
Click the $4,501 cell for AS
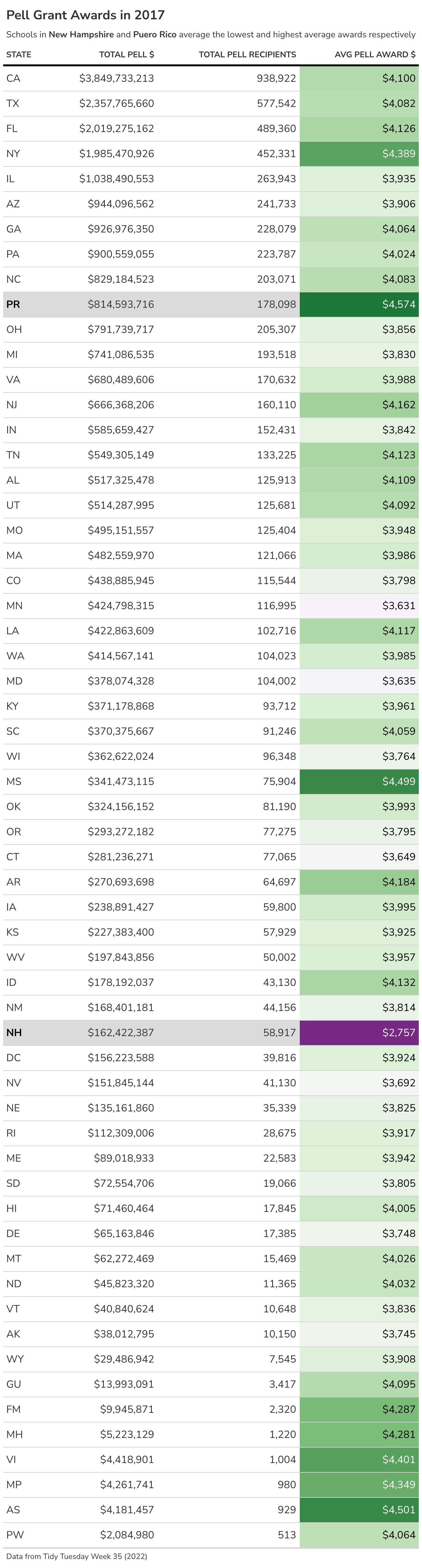click(359, 1510)
